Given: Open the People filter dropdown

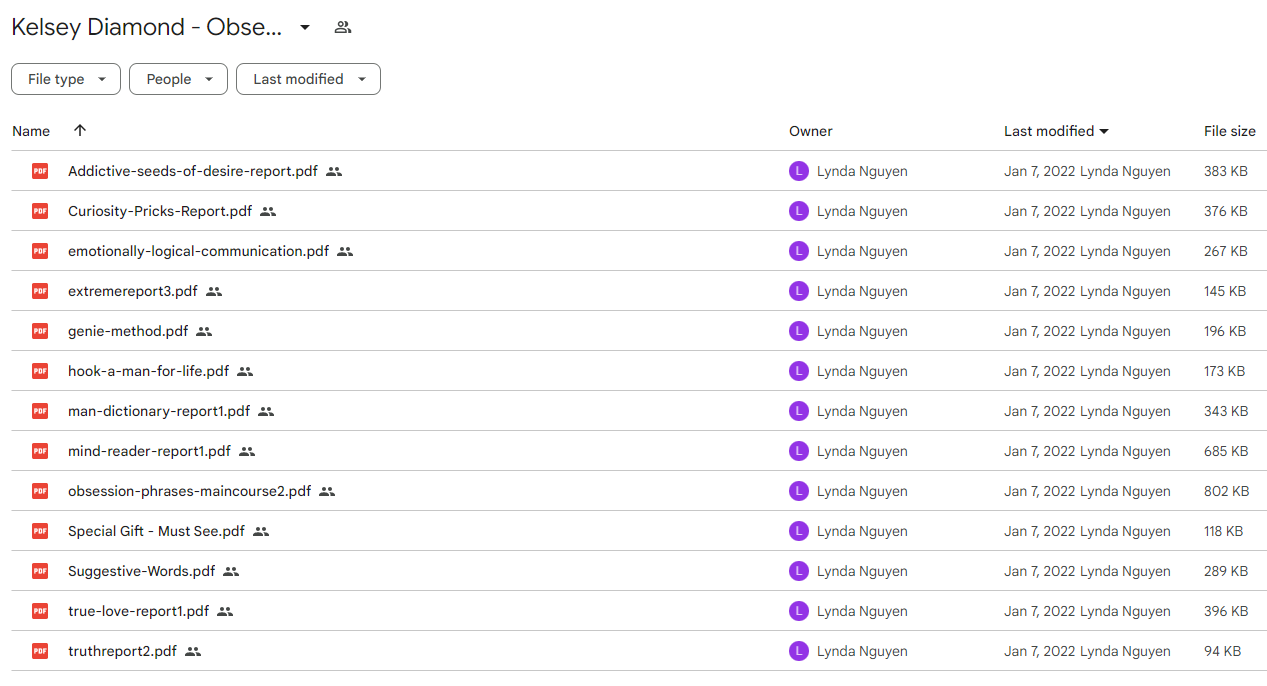Looking at the screenshot, I should 178,79.
